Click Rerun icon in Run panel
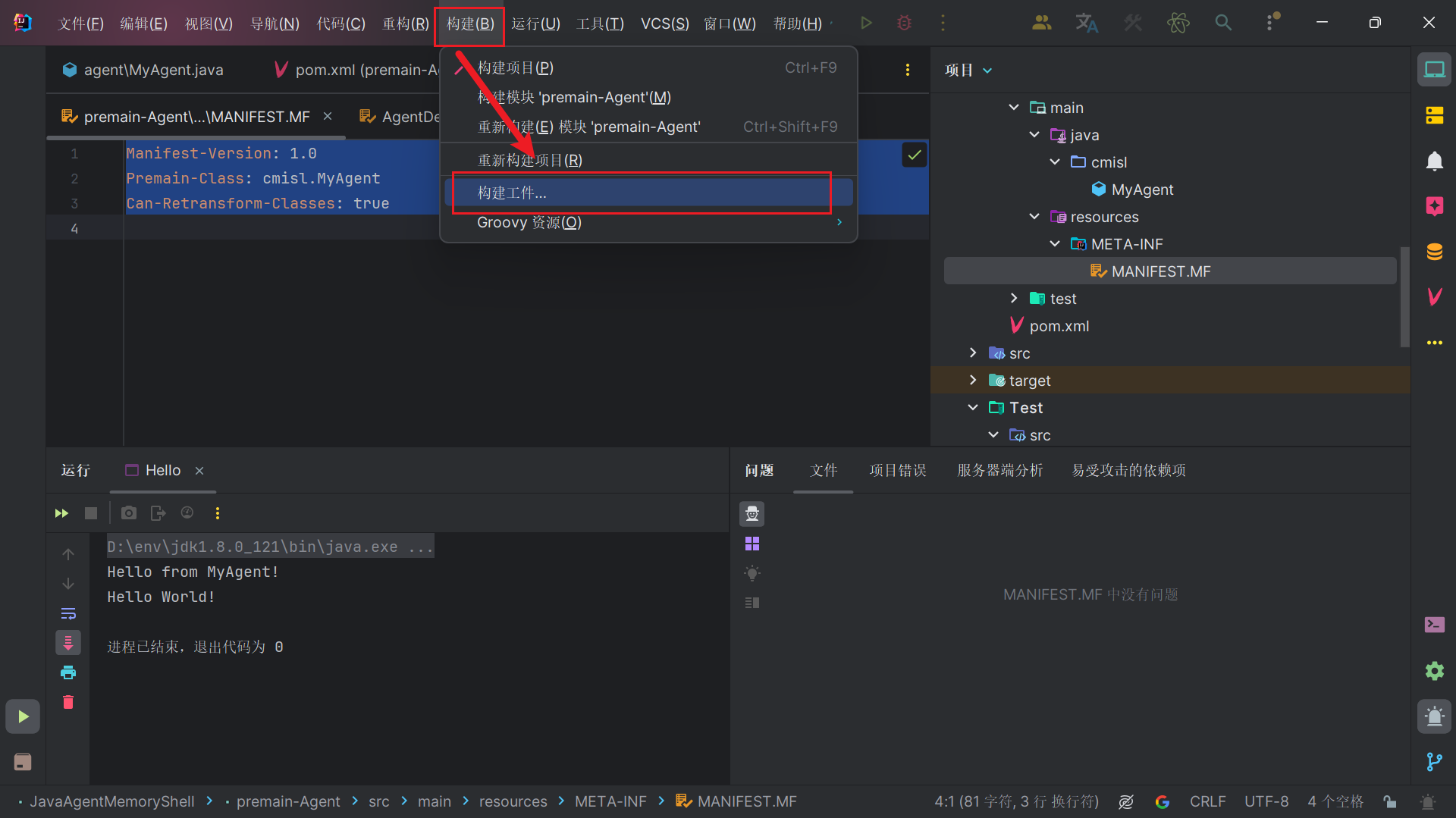Screen dimensions: 1456x818 61,513
